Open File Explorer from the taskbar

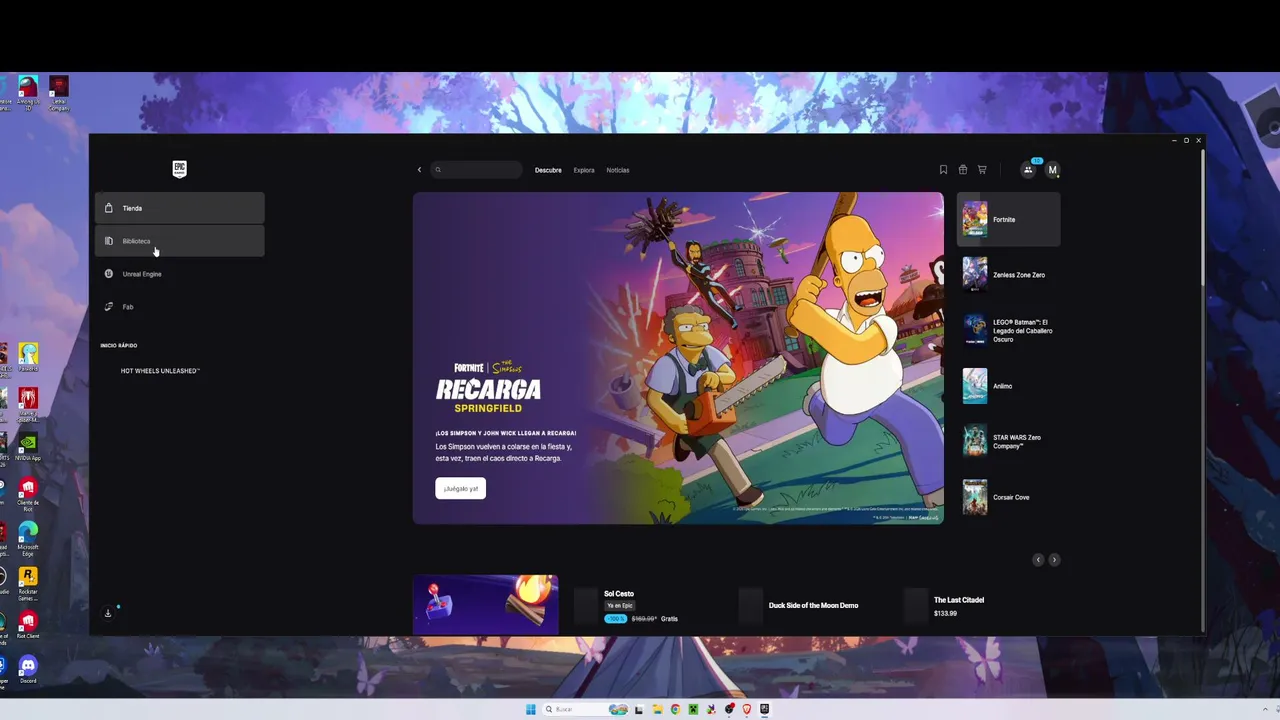point(657,709)
